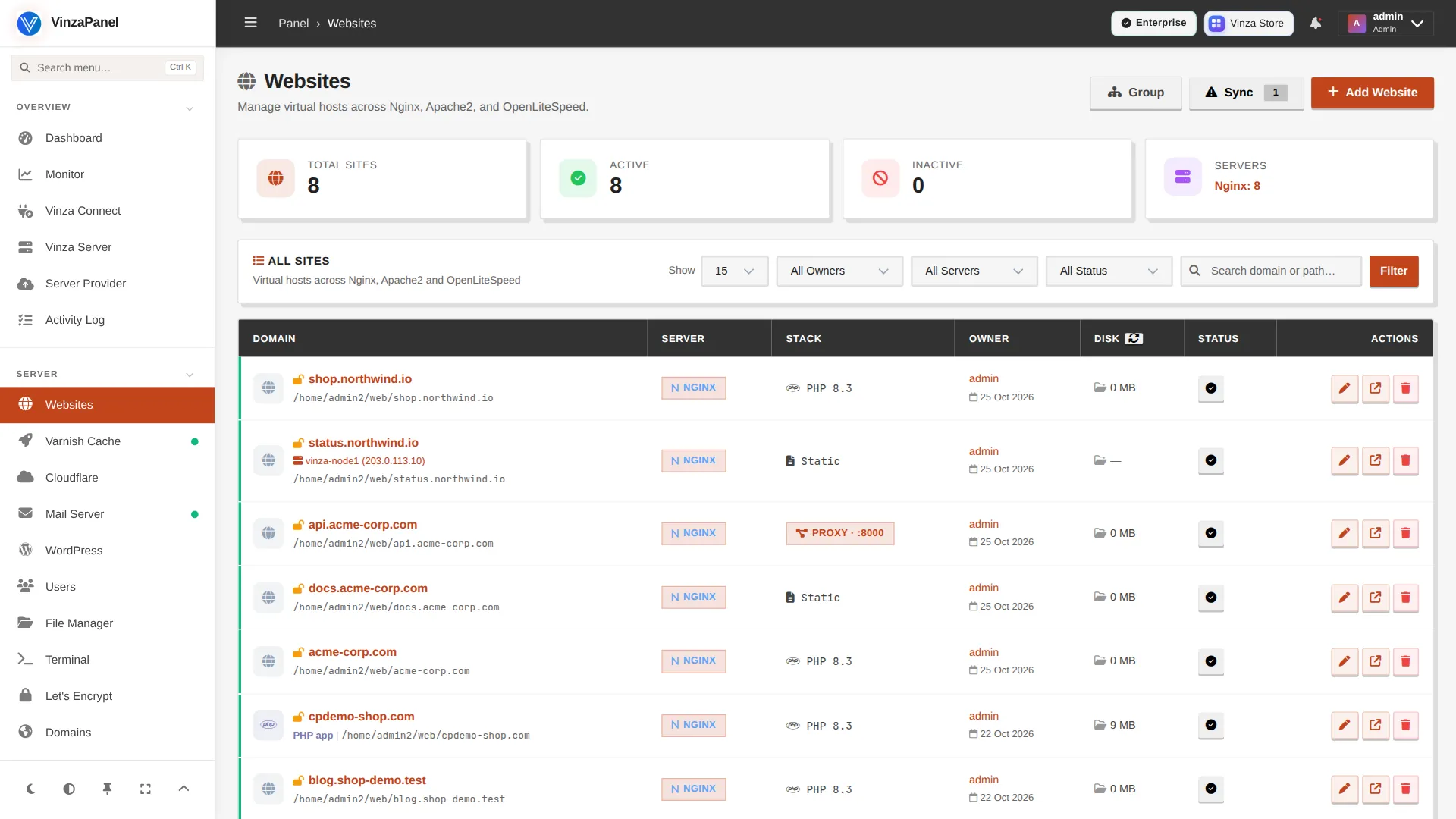
Task: Apply the Filter button
Action: [1394, 271]
